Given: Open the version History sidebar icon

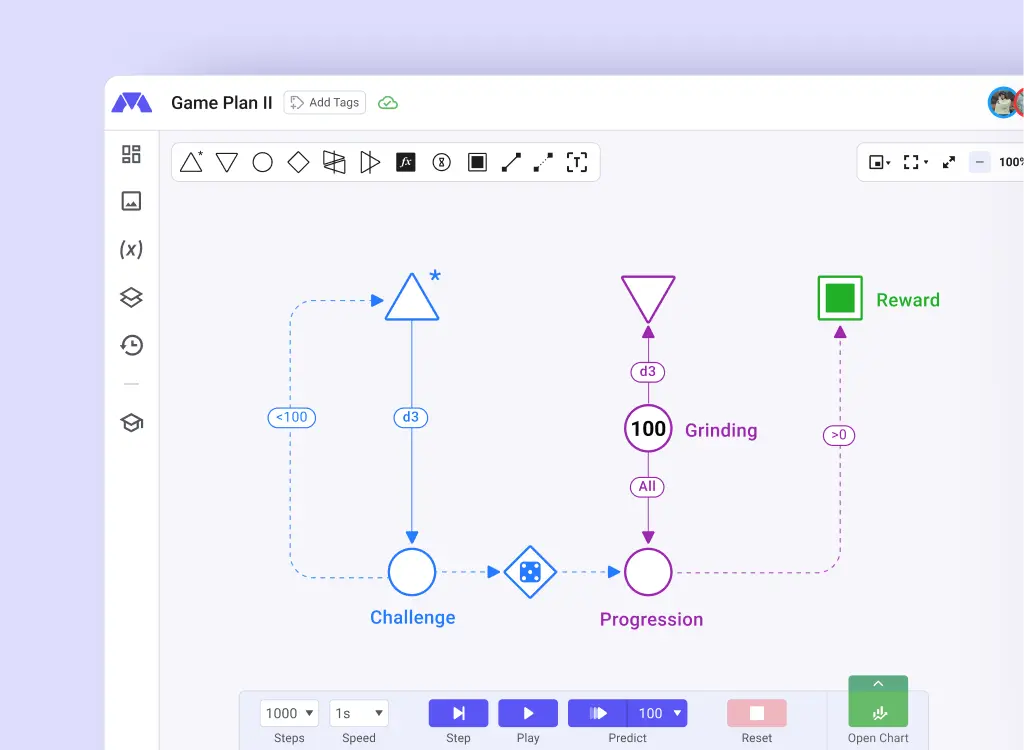Looking at the screenshot, I should click(x=131, y=345).
